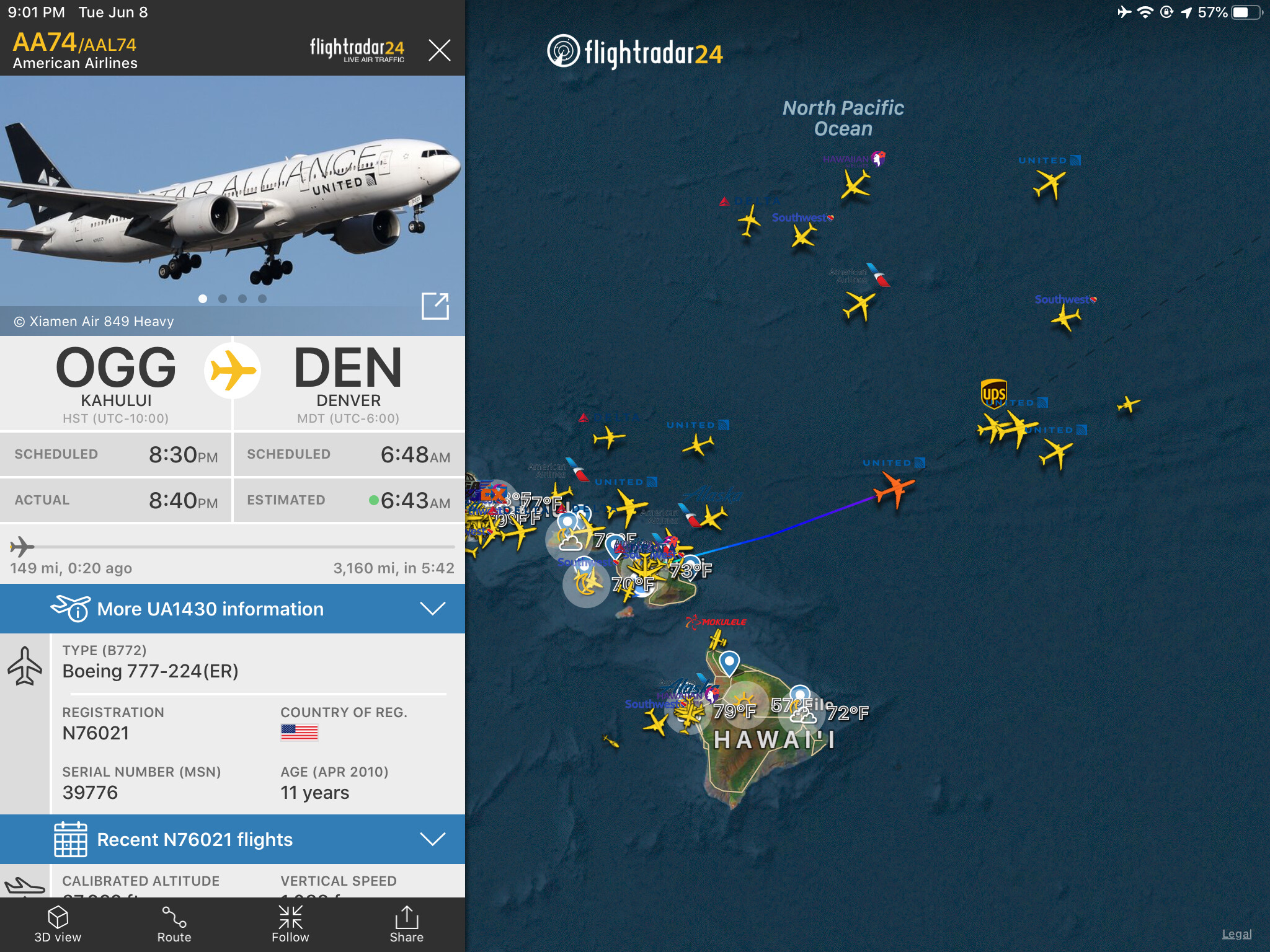Expand Recent N76021 flights section

pyautogui.click(x=233, y=839)
